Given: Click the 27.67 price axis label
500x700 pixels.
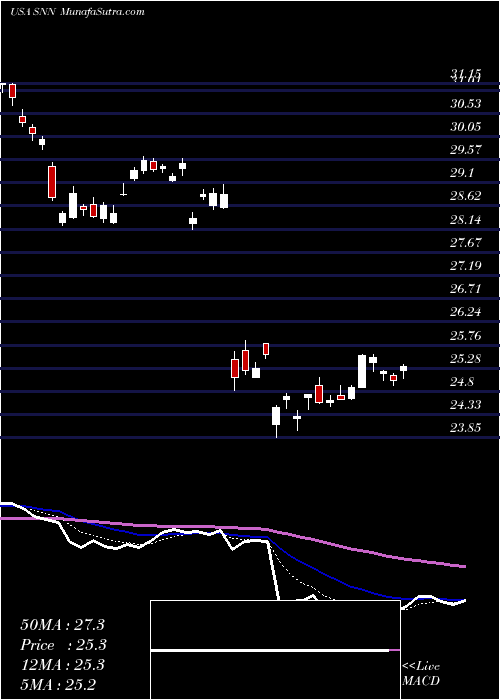Looking at the screenshot, I should (x=466, y=242).
